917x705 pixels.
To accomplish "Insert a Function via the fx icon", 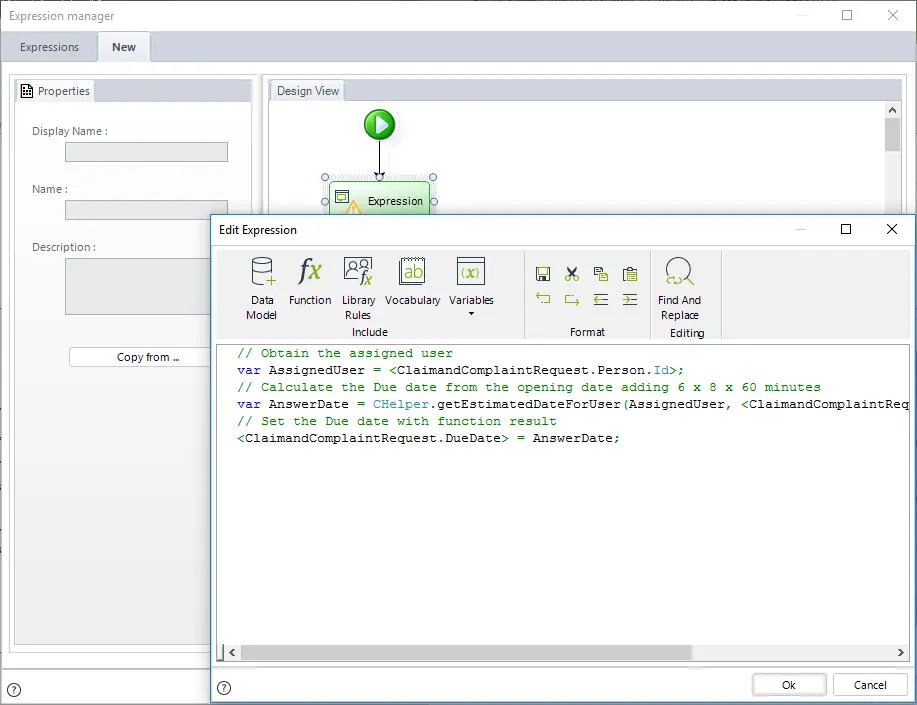I will (310, 281).
